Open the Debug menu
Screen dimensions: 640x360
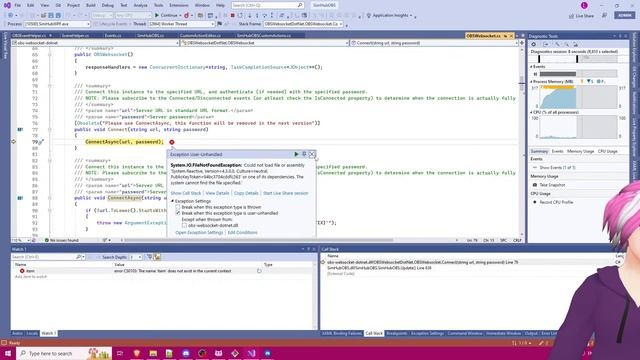click(108, 5)
